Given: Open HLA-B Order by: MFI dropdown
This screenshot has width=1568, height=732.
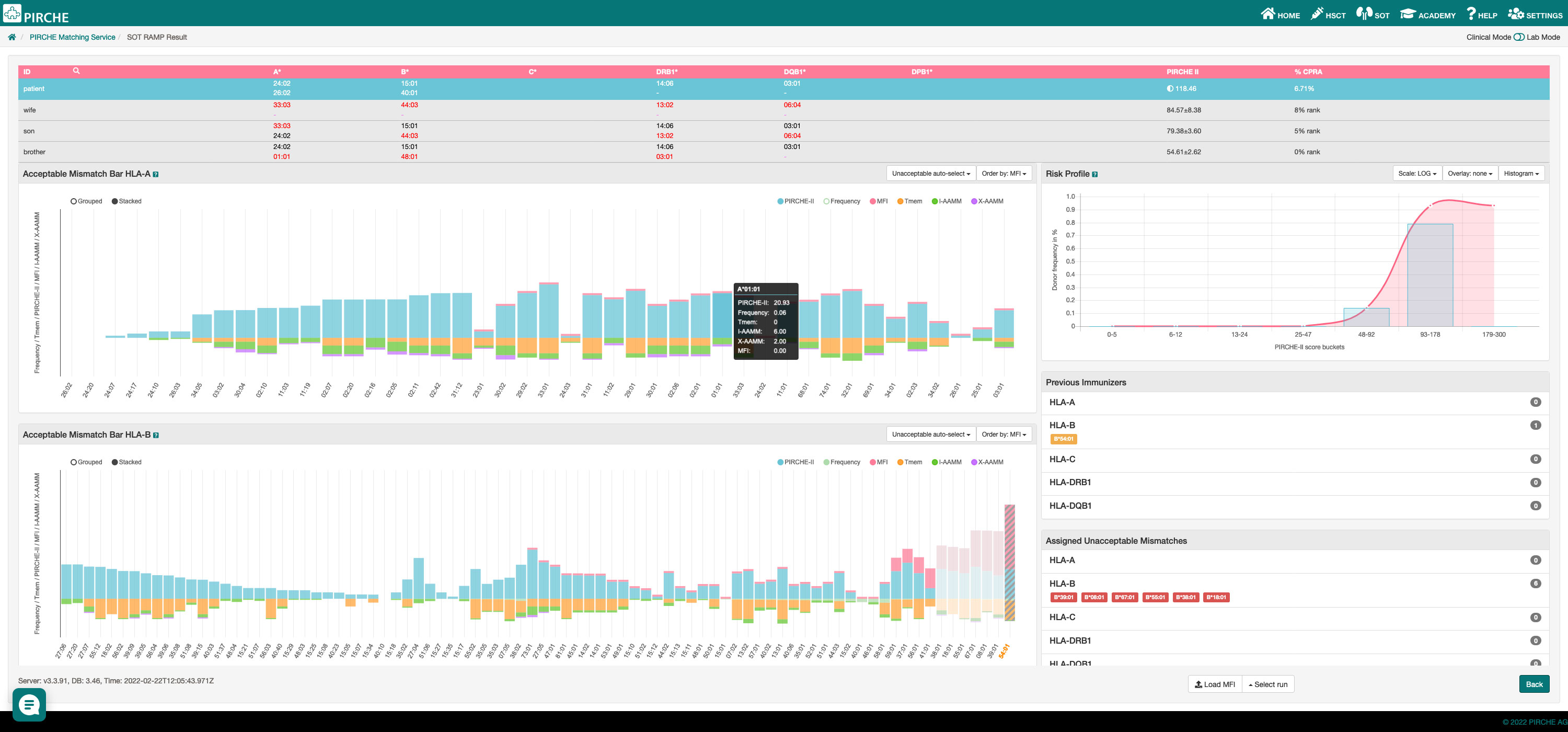Looking at the screenshot, I should tap(1004, 434).
